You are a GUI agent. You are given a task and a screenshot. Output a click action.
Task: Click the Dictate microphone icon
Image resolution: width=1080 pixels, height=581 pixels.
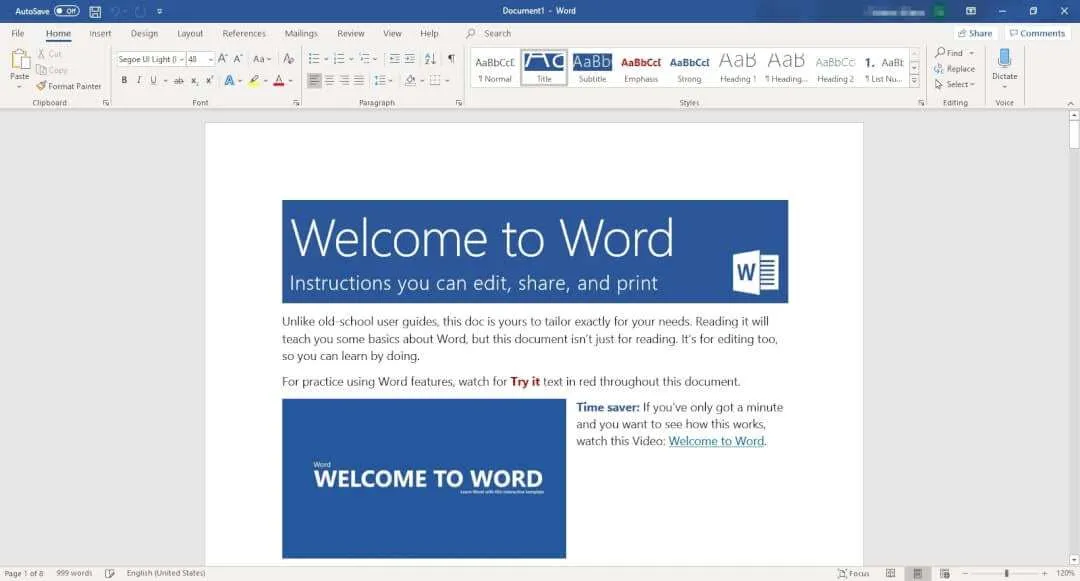click(1004, 58)
